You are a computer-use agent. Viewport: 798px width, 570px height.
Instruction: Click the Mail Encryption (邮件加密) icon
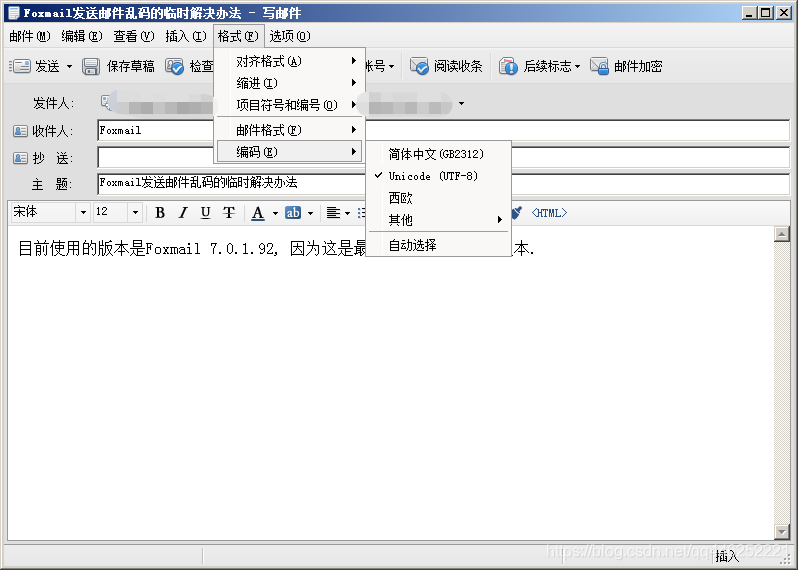tap(600, 66)
